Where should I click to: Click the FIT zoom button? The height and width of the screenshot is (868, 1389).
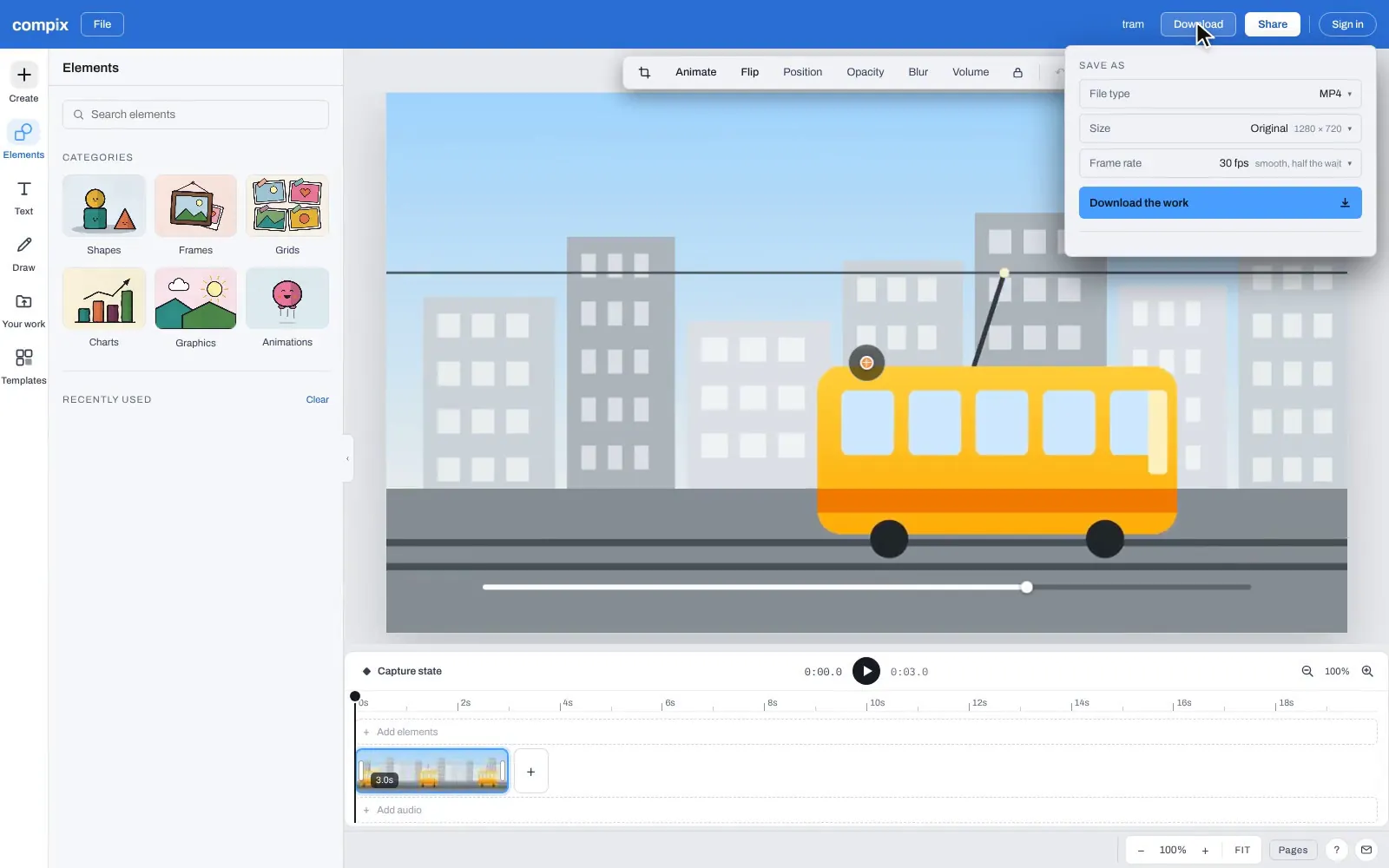click(1242, 851)
